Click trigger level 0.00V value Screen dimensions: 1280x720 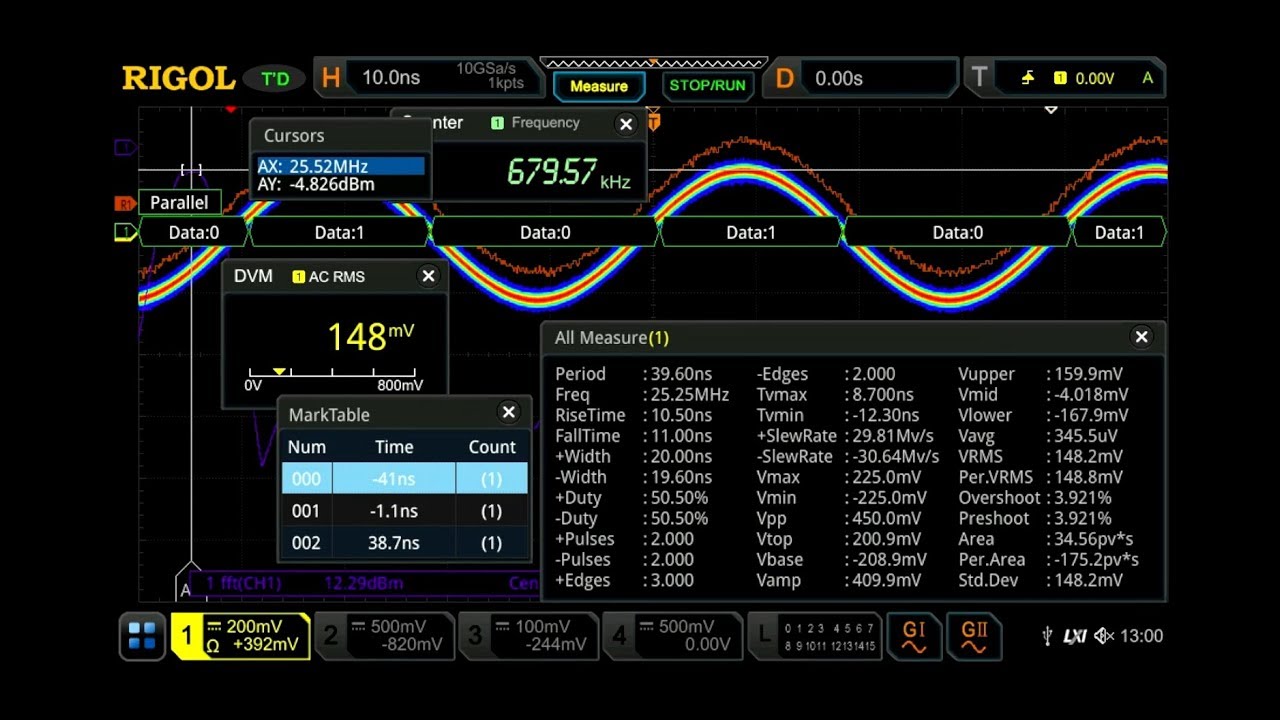(1094, 78)
